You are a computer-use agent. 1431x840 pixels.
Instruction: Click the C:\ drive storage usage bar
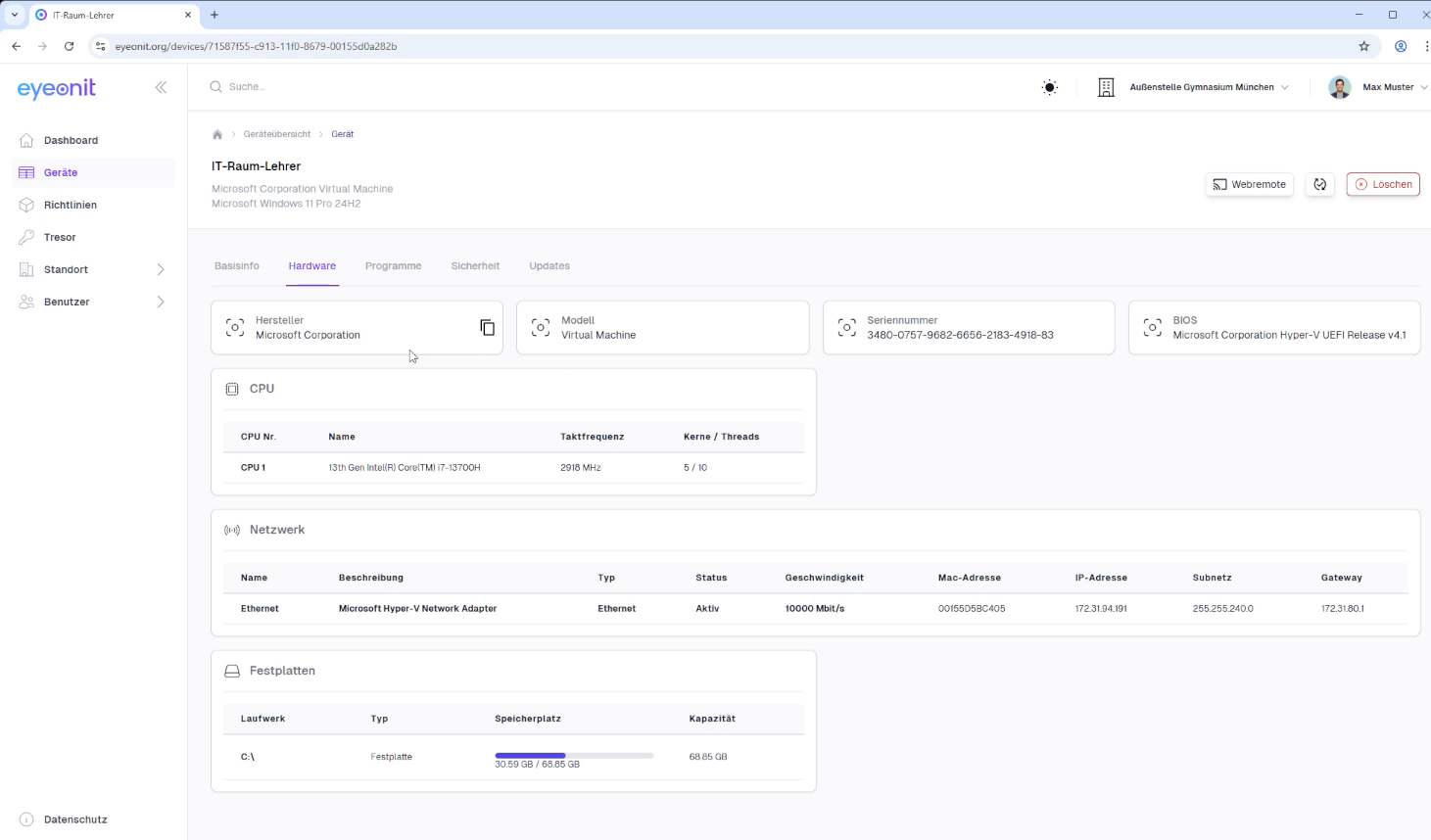574,755
